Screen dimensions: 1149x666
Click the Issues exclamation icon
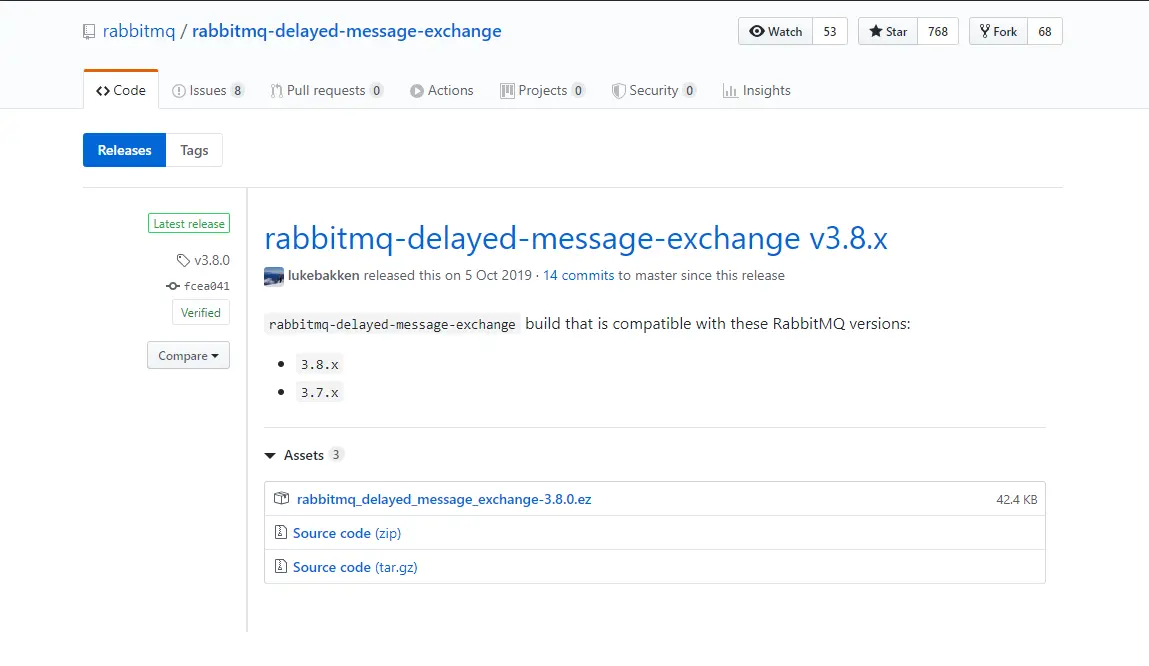[x=179, y=91]
